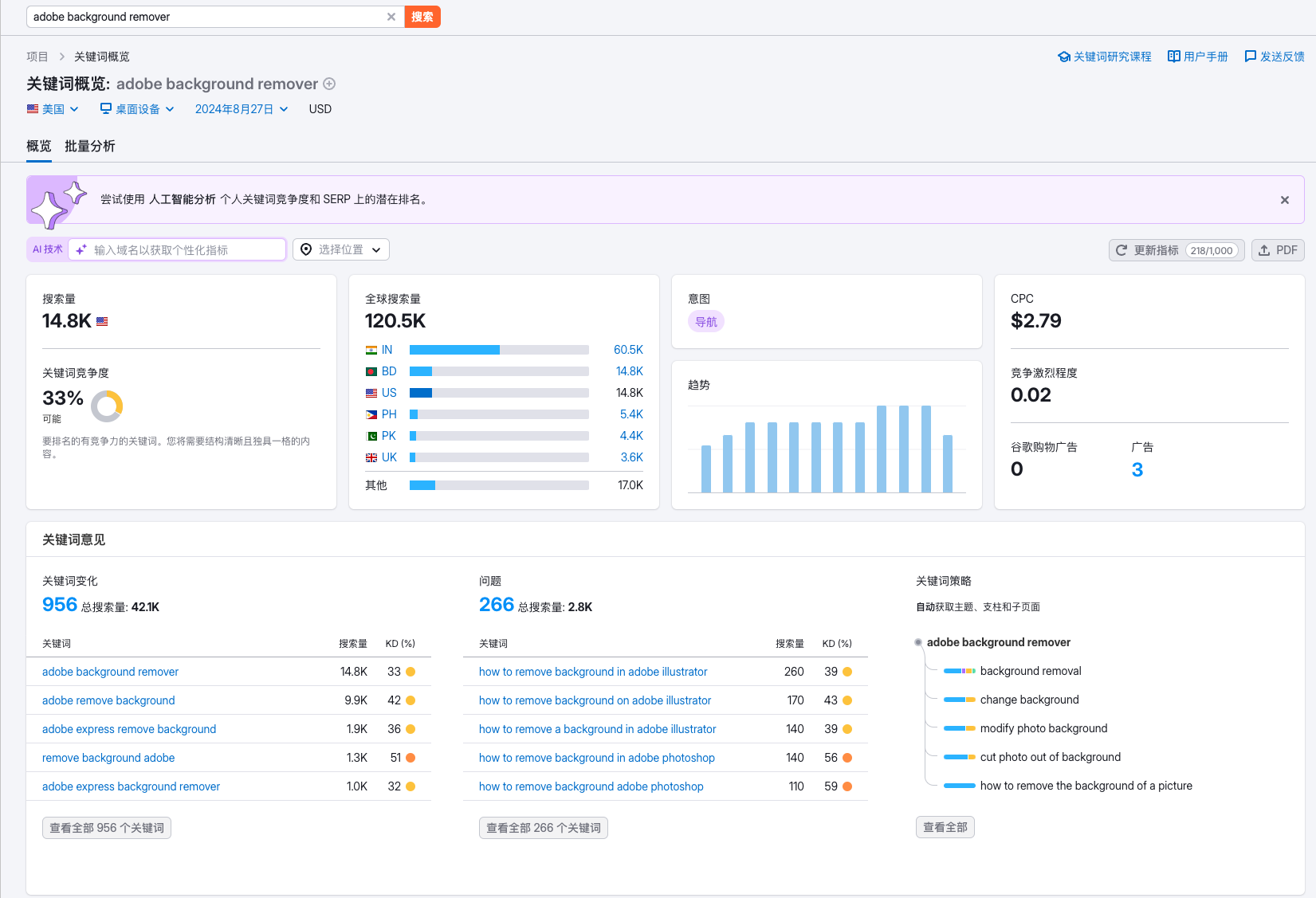Open the 发送反馈 feedback link

1275,57
